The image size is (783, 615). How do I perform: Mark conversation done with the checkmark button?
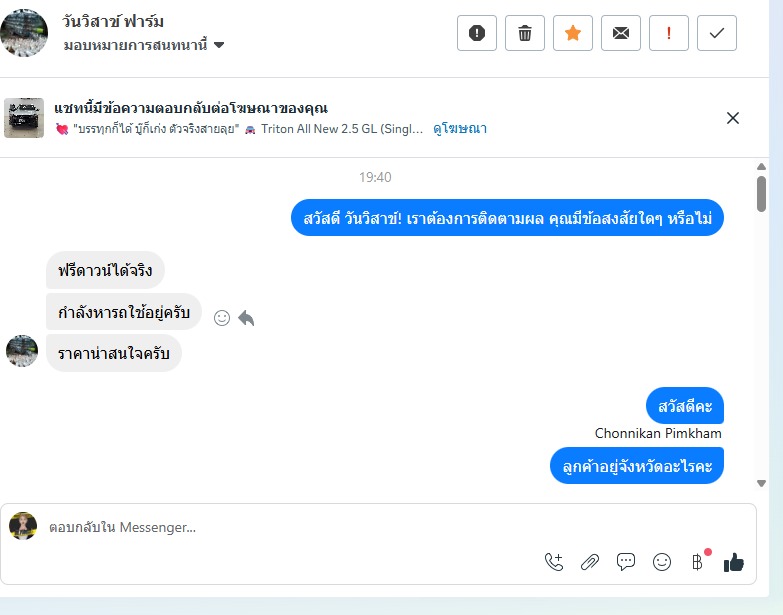(717, 33)
